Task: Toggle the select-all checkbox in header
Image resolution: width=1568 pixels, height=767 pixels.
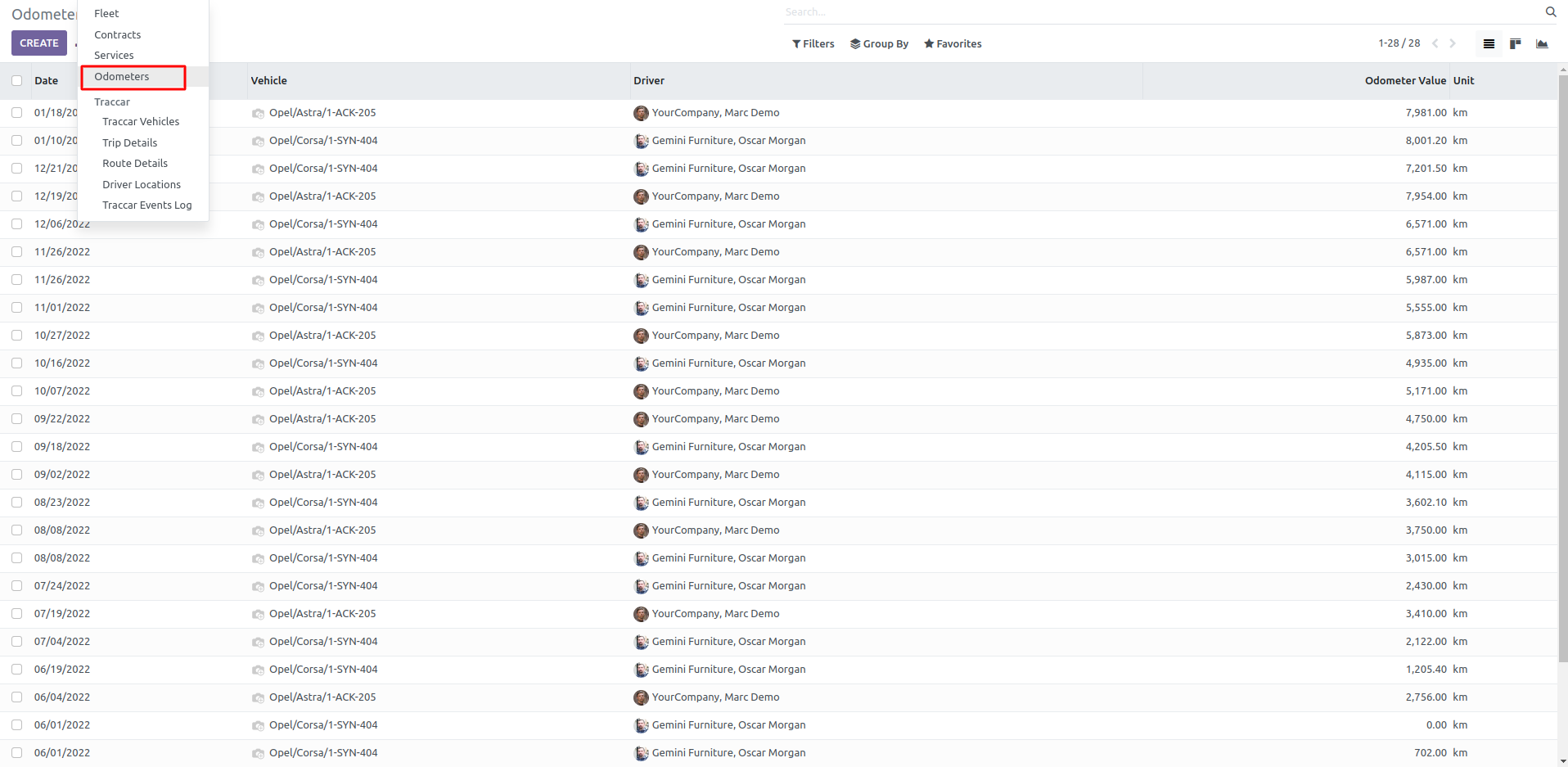Action: pyautogui.click(x=17, y=81)
